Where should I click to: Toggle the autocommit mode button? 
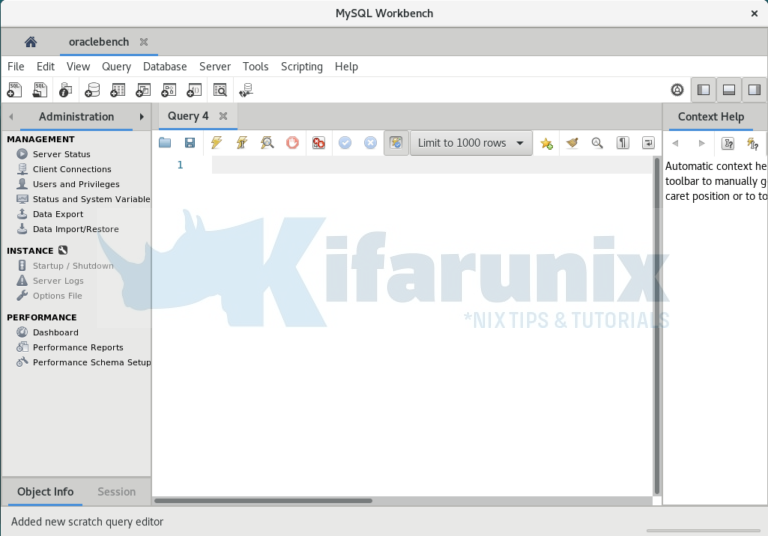click(x=396, y=143)
